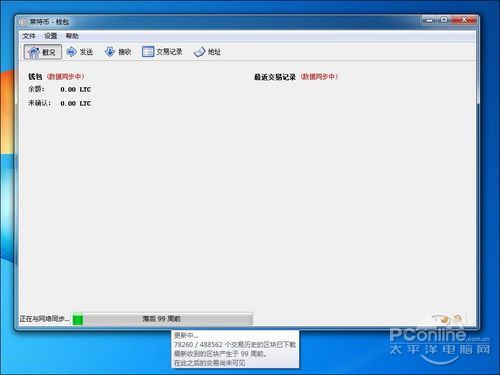Click the block sync progress bar

163,319
